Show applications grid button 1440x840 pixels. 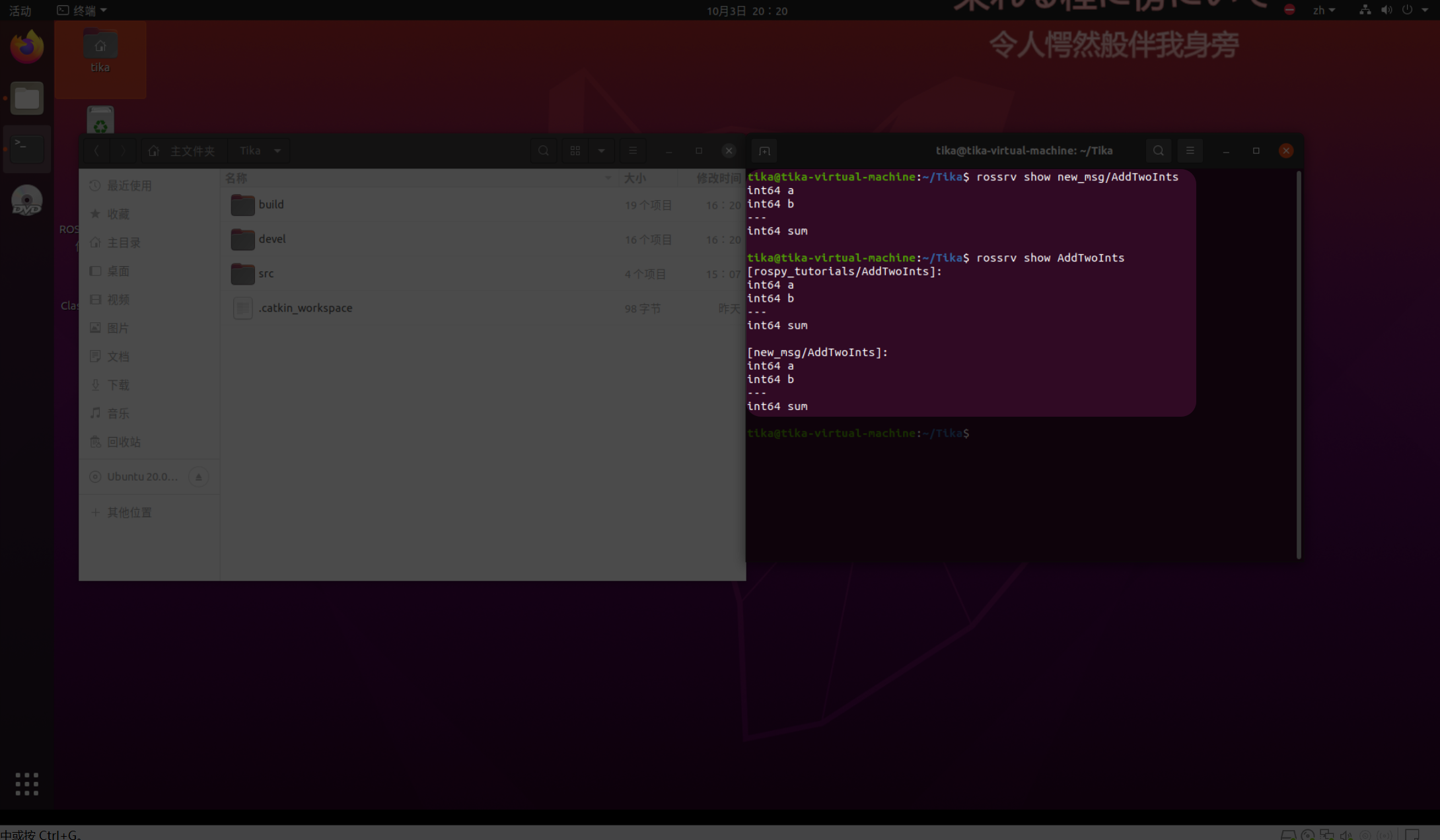click(x=26, y=784)
